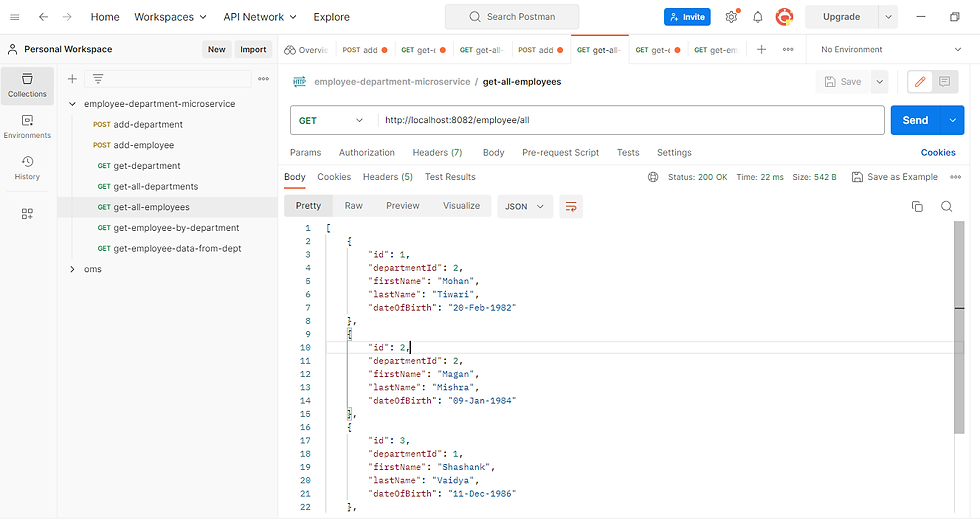Click the New button
Image resolution: width=980 pixels, height=520 pixels.
pyautogui.click(x=217, y=49)
